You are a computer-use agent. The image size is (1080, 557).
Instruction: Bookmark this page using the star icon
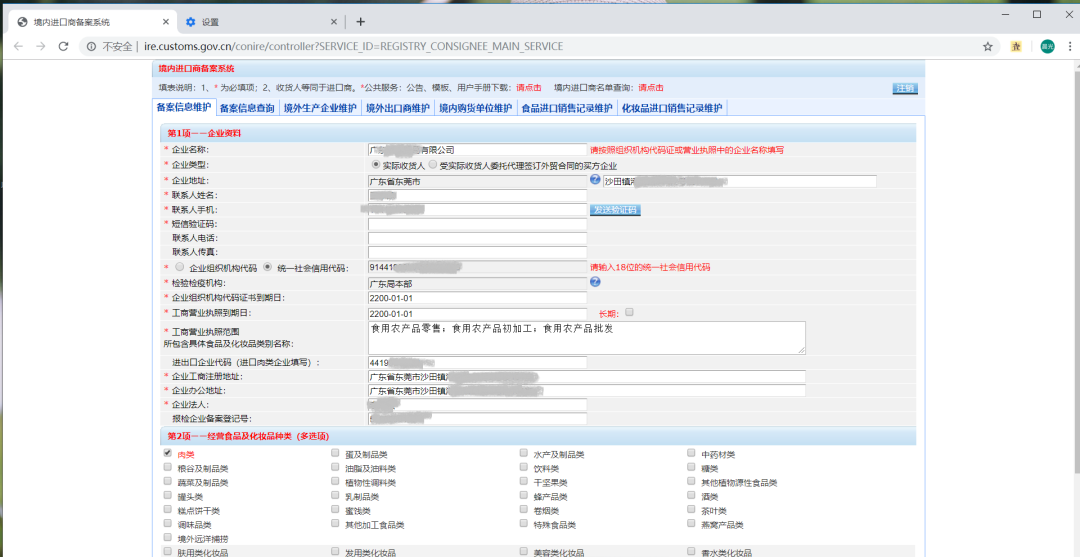(988, 46)
